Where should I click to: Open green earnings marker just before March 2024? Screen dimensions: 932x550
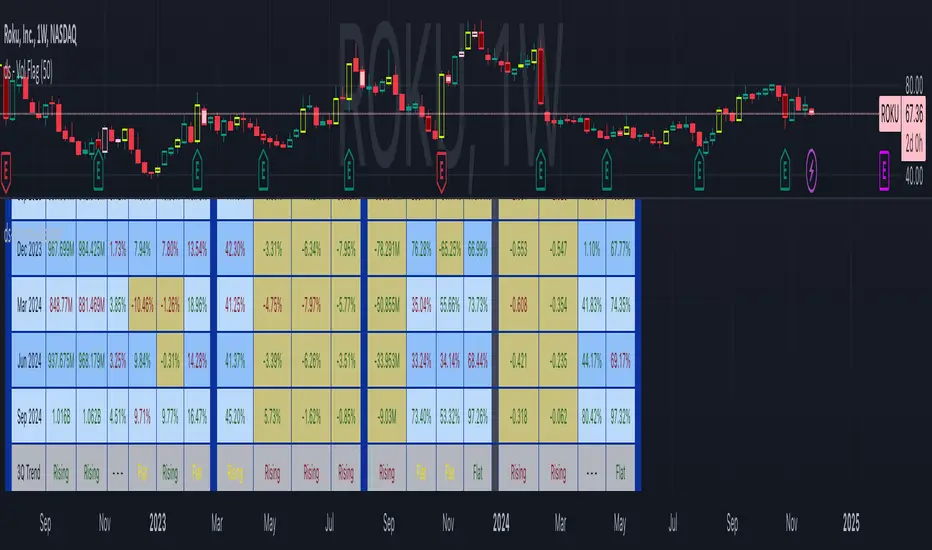coord(540,171)
